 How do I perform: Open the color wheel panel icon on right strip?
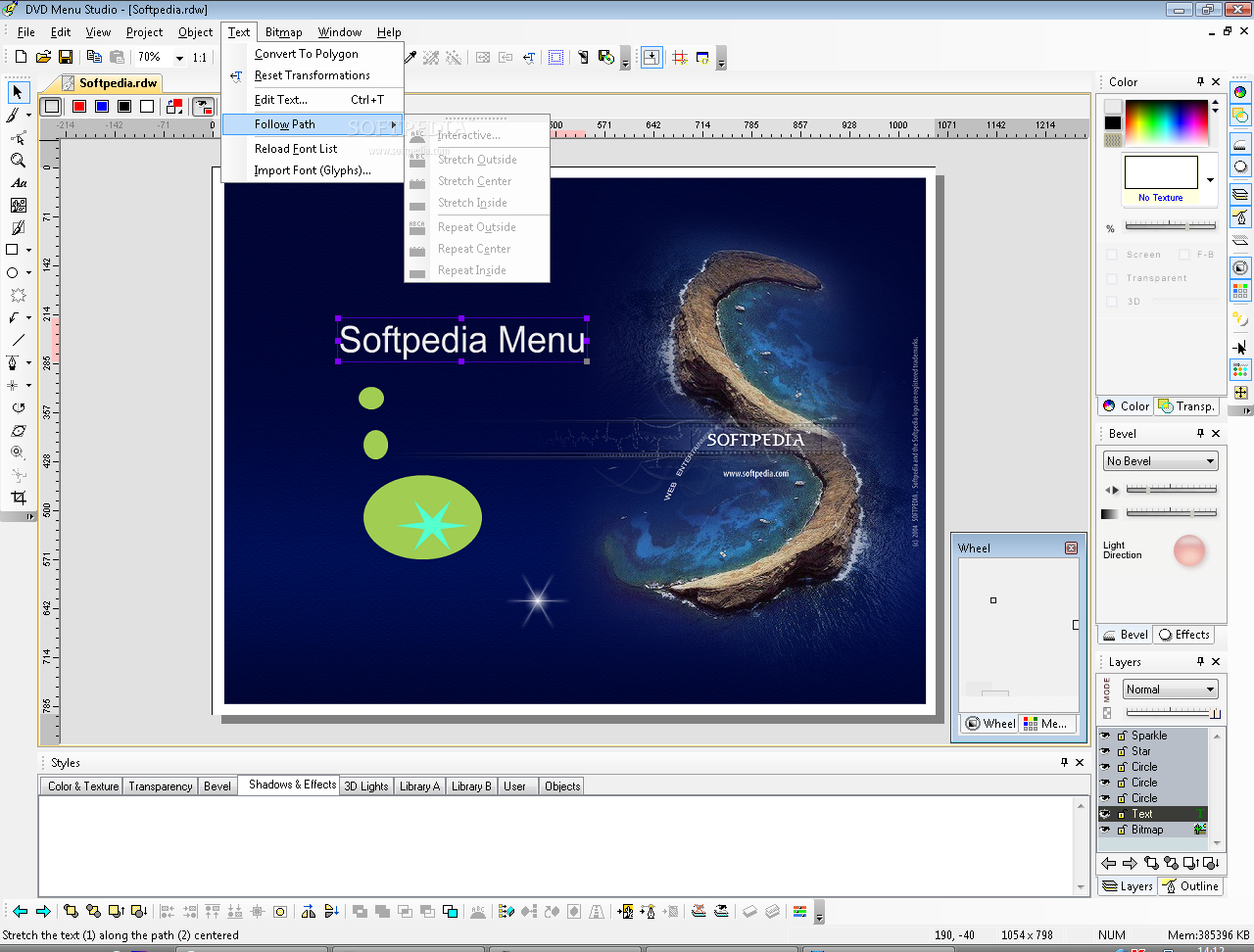point(1240,92)
